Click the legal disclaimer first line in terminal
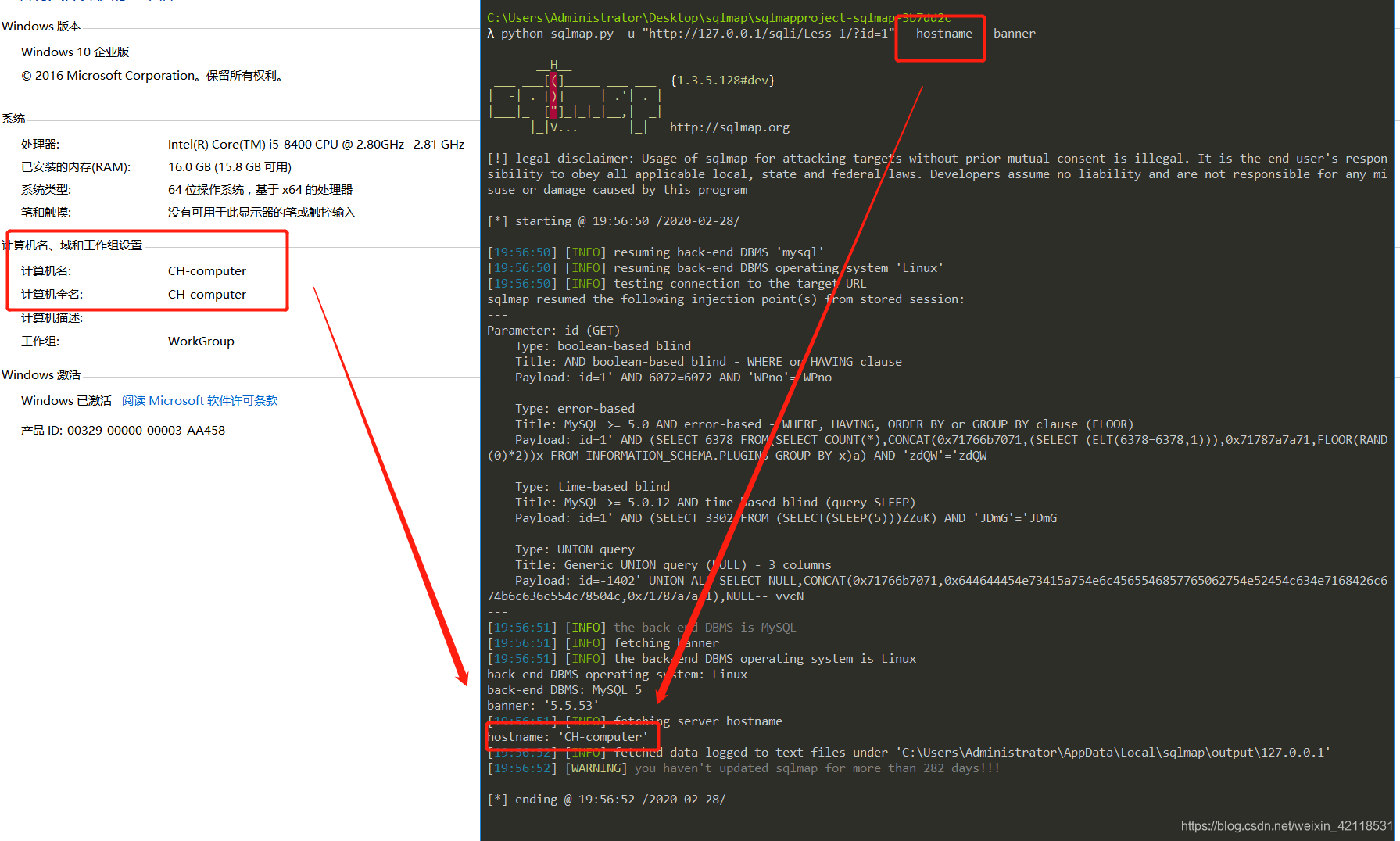Viewport: 1400px width, 841px height. [x=937, y=158]
